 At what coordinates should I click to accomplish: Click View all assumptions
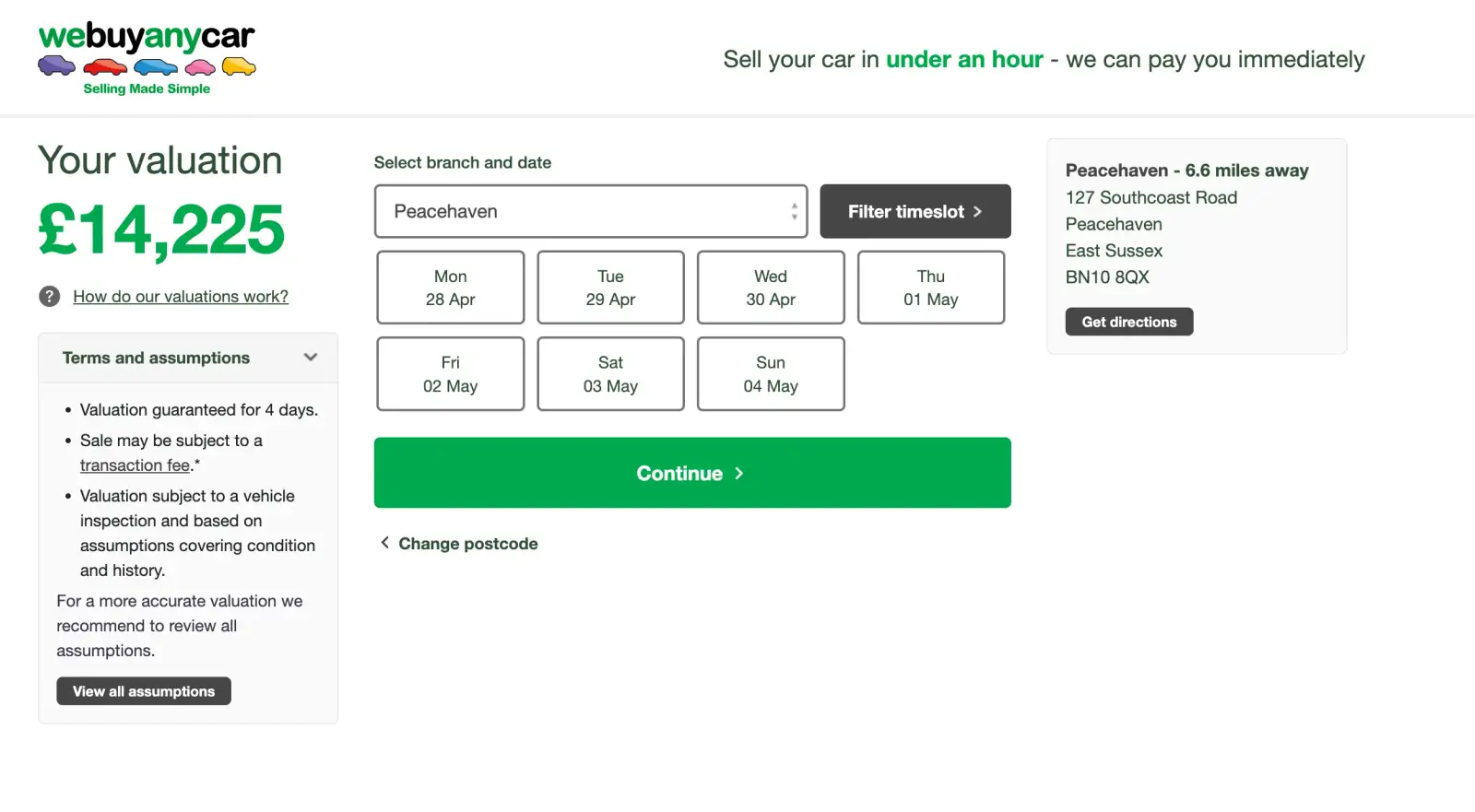click(143, 690)
